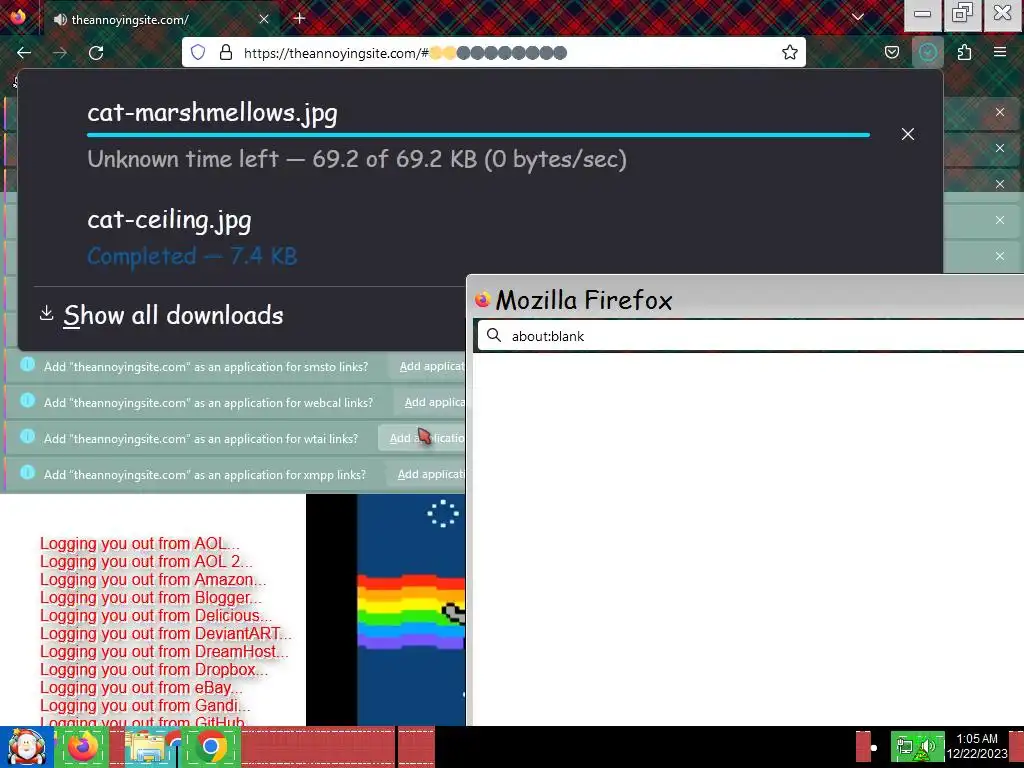
Task: Click 'Logging you out from eBay...' text
Action: [141, 688]
